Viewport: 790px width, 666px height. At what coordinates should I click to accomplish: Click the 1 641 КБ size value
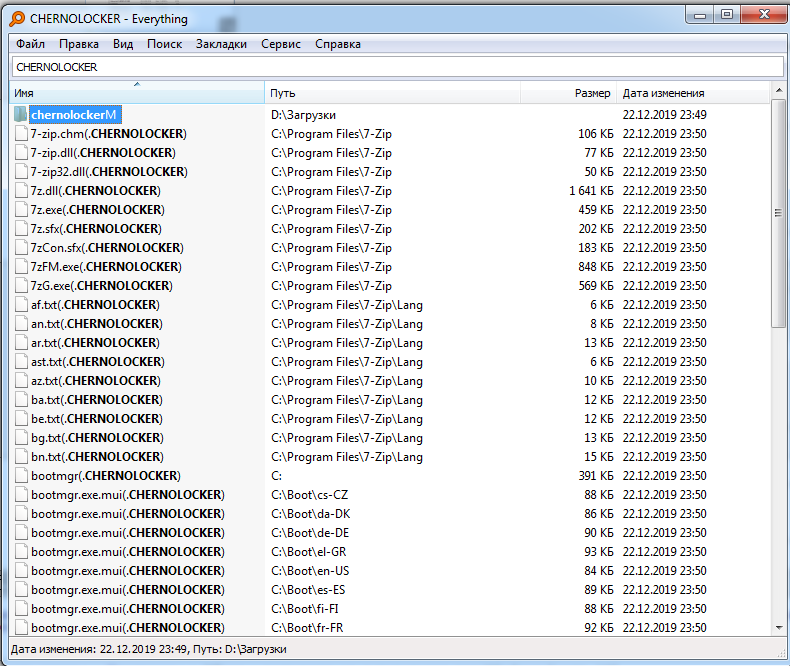click(x=591, y=191)
